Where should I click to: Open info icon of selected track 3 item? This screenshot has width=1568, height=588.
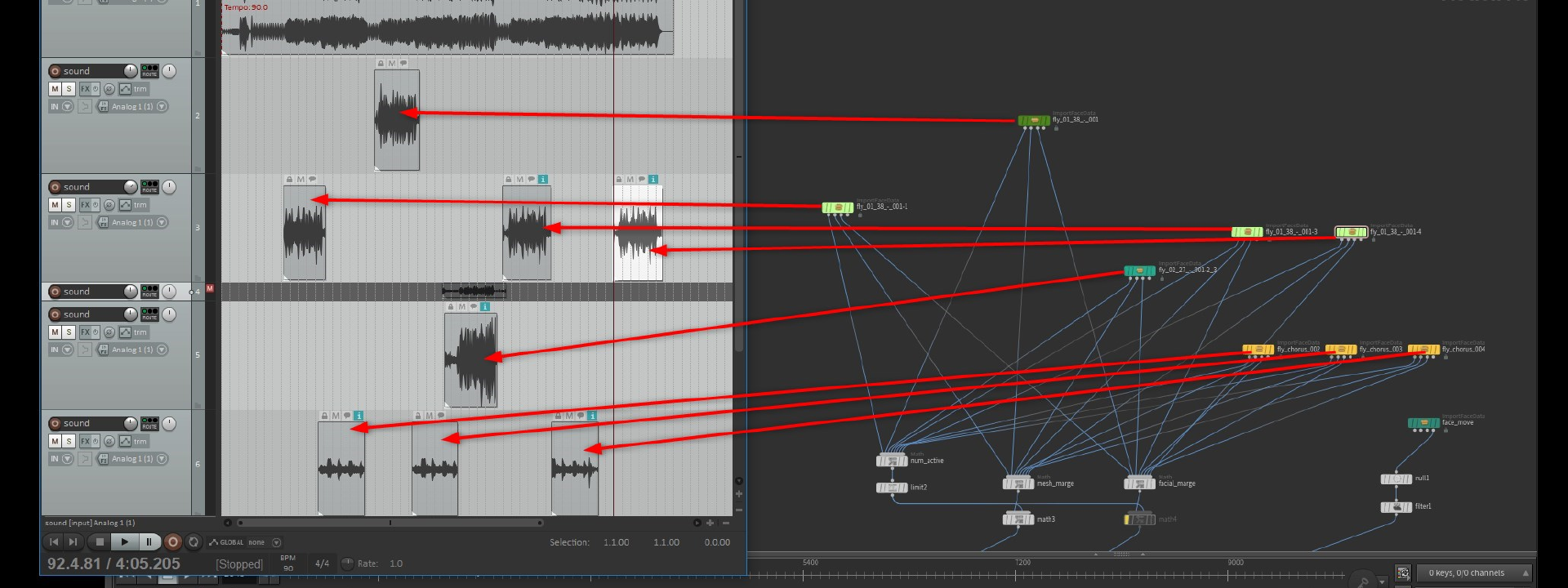tap(653, 179)
